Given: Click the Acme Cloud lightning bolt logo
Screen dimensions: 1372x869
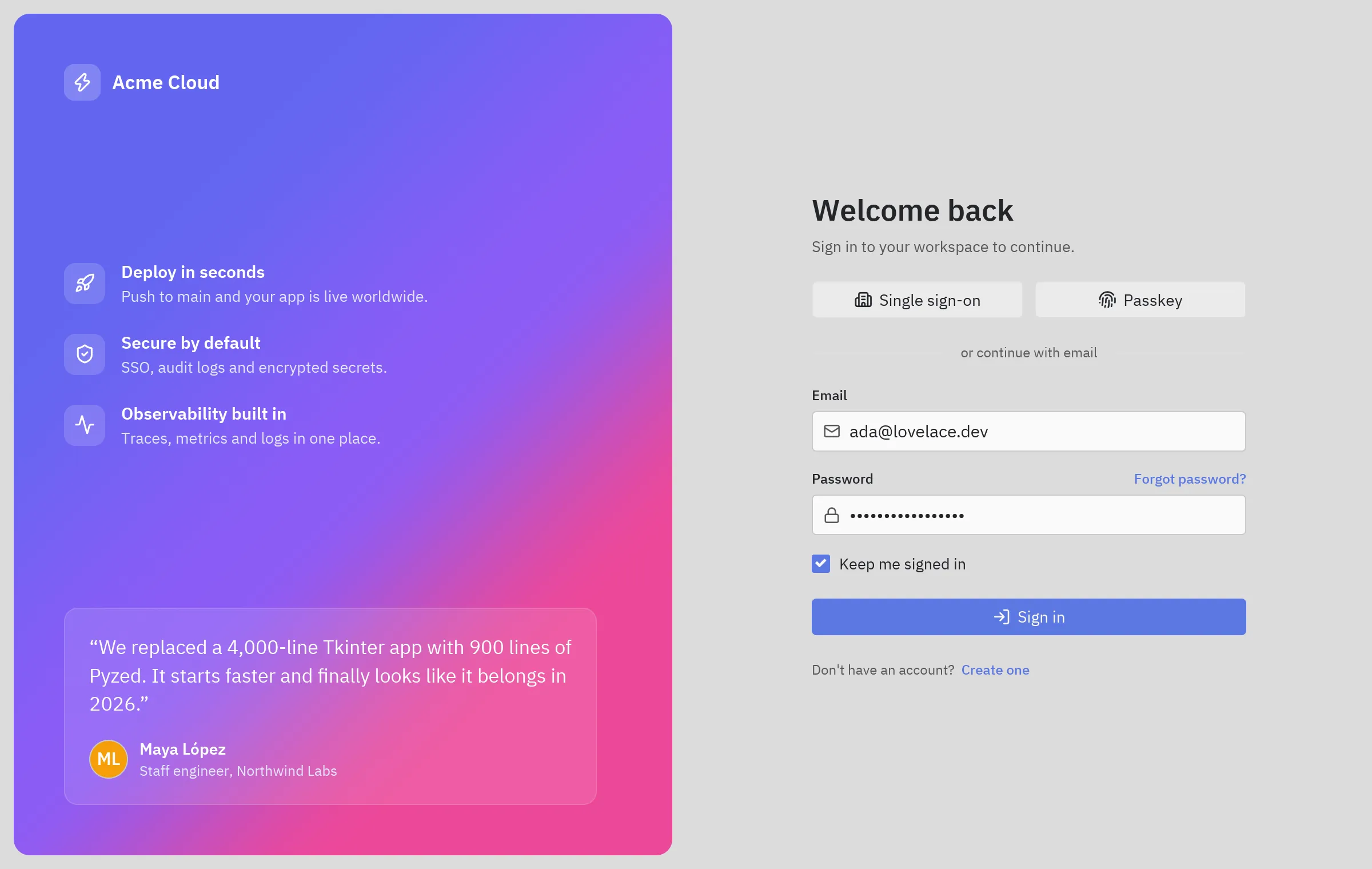Looking at the screenshot, I should (82, 82).
